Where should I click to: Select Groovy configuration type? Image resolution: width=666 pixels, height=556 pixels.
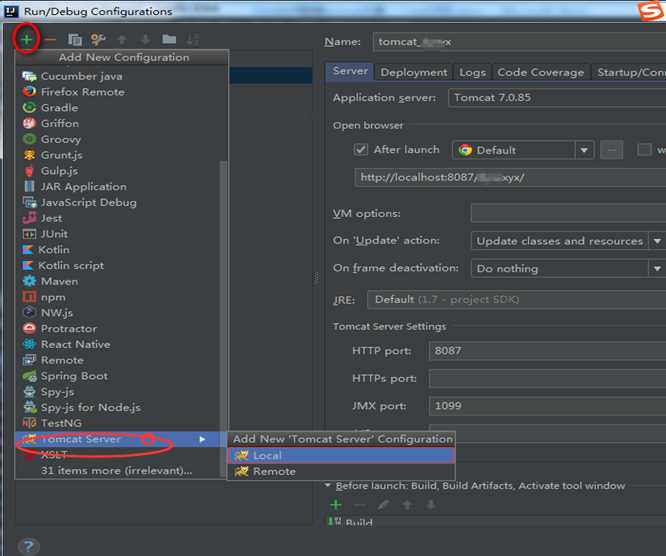click(x=121, y=139)
